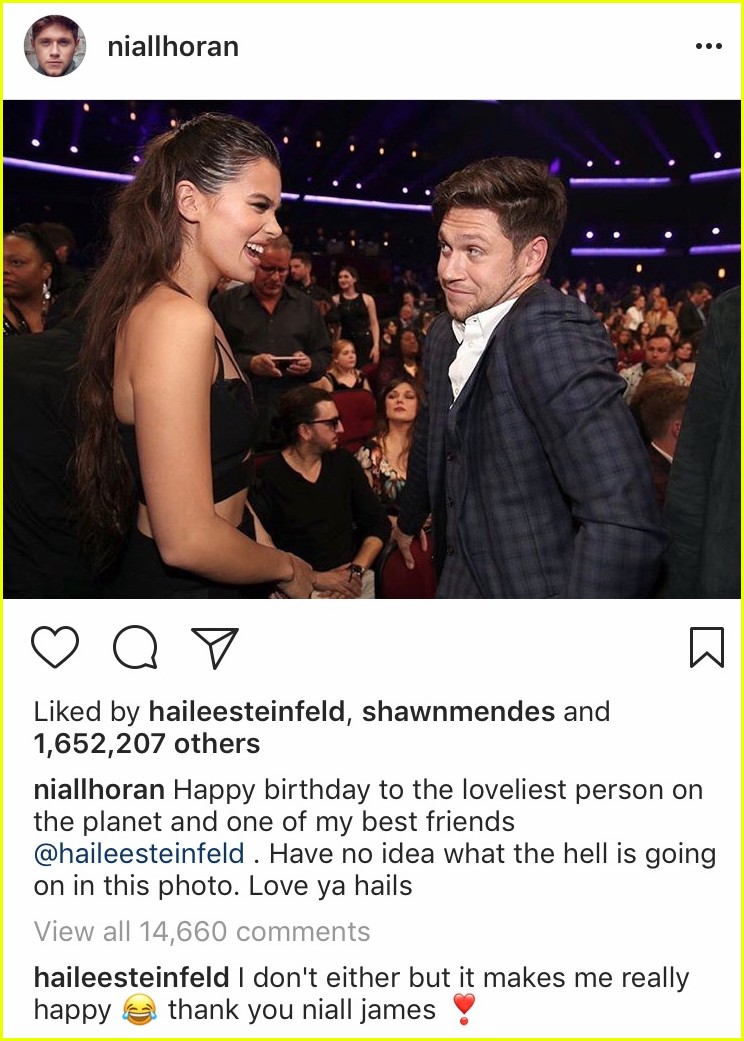Open haileesteinfeld commenter username
Viewport: 744px width, 1041px height.
131,978
